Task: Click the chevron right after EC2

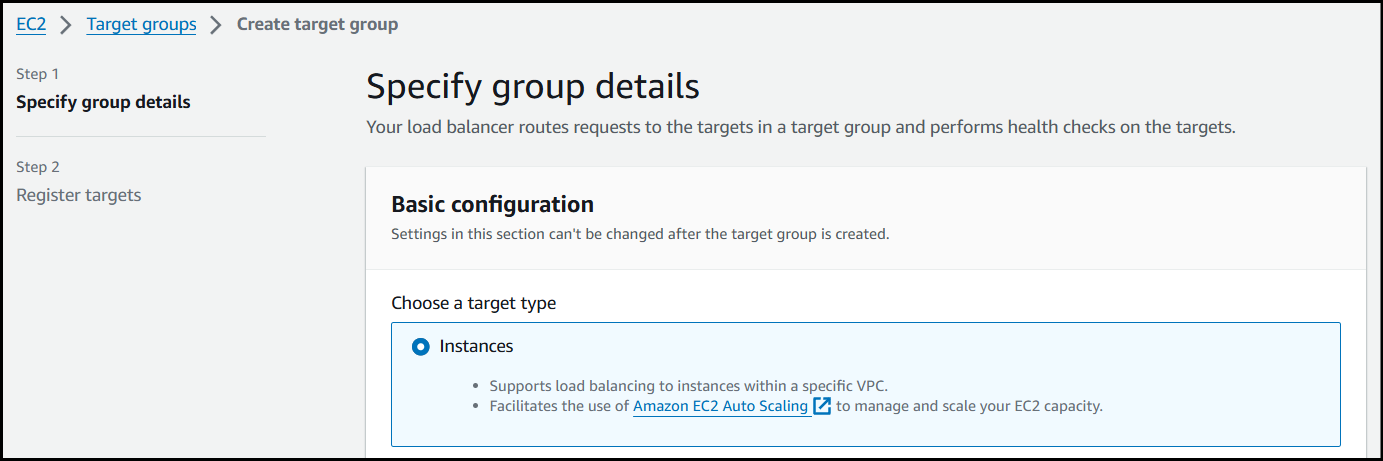Action: (66, 25)
